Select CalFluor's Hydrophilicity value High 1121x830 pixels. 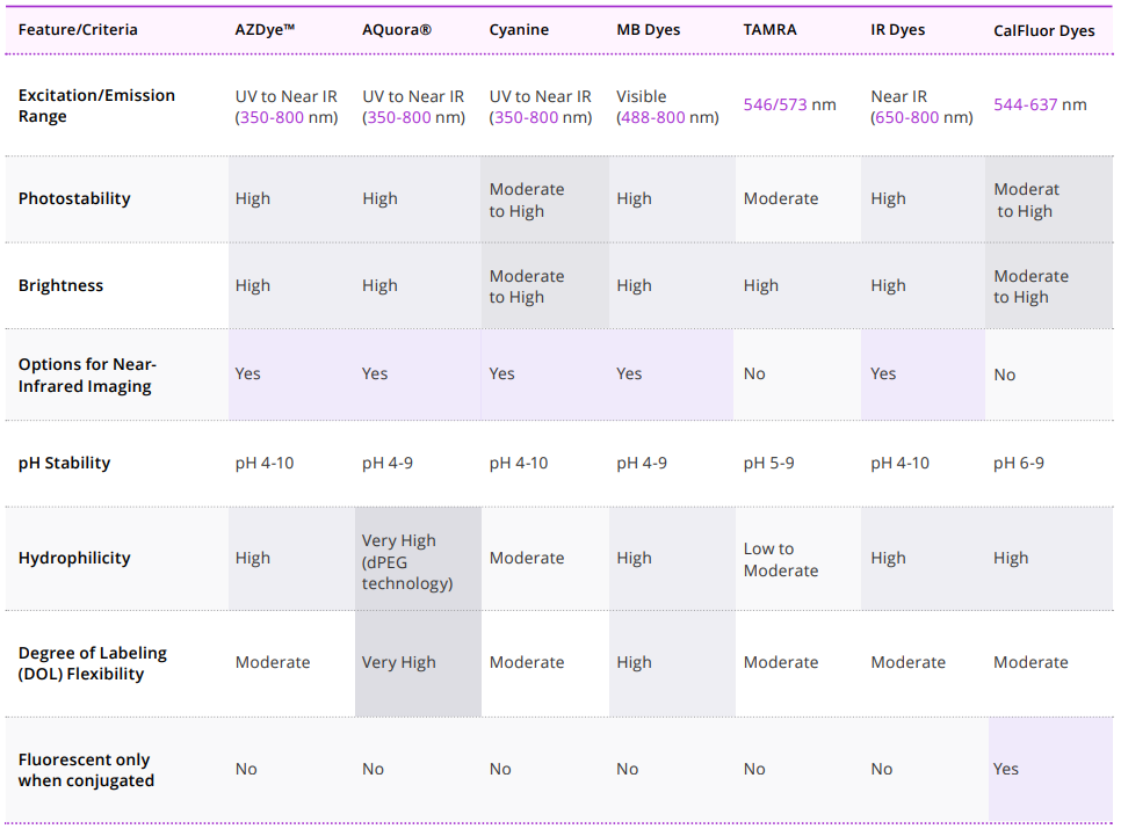pos(1011,558)
